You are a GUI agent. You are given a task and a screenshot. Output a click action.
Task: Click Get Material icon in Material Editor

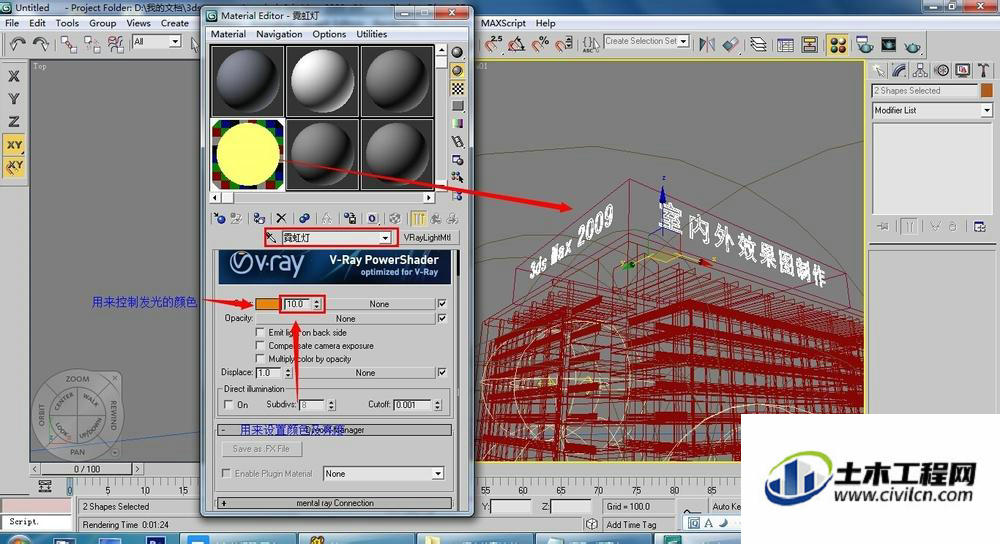(x=219, y=219)
